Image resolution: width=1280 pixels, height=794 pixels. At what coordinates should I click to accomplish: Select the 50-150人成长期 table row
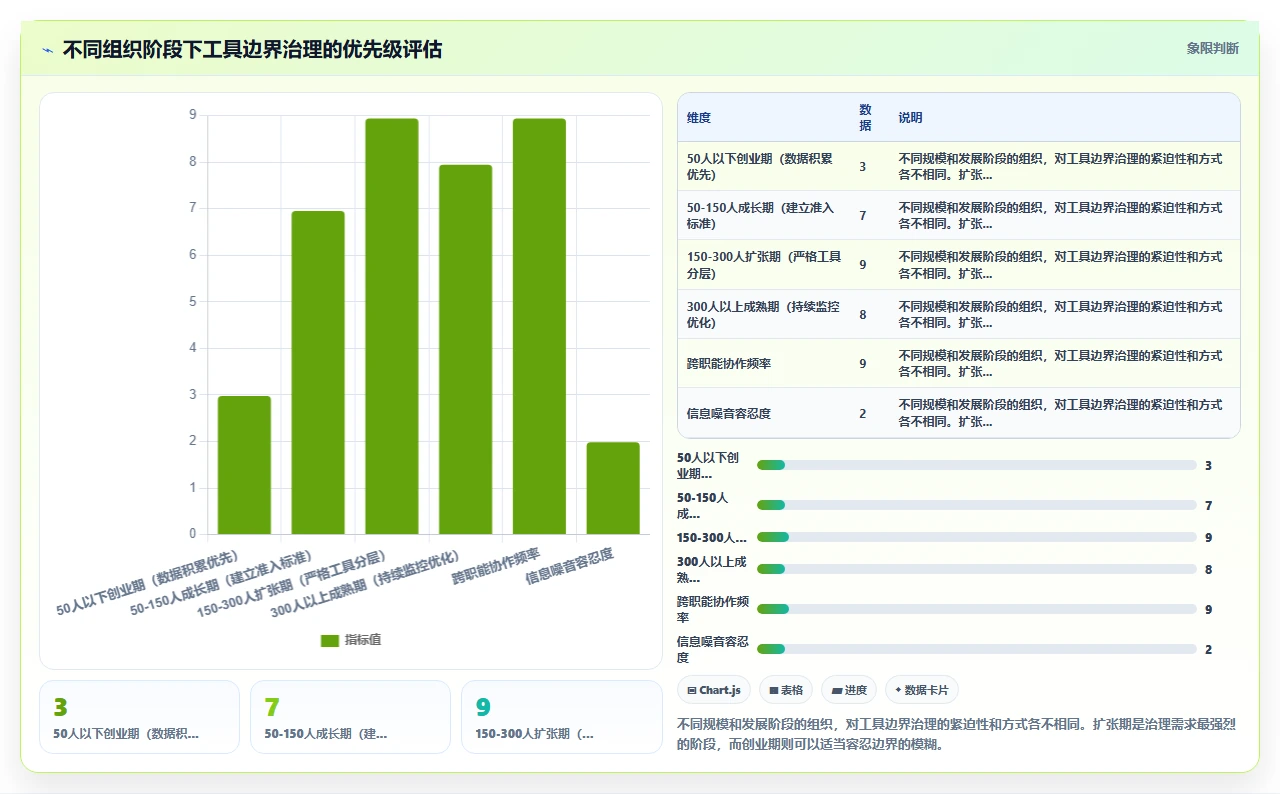click(958, 215)
